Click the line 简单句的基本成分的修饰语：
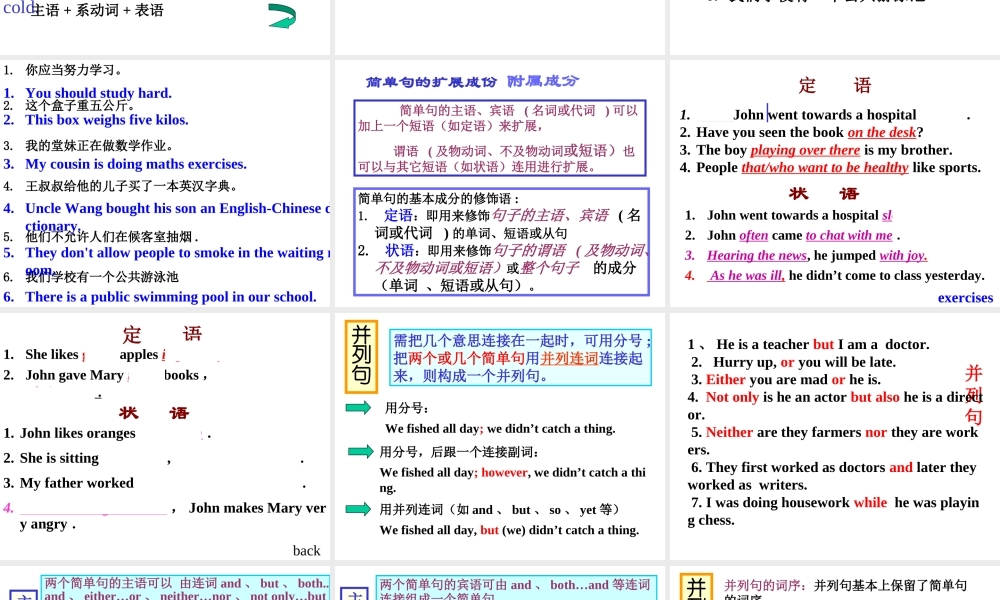 point(439,198)
